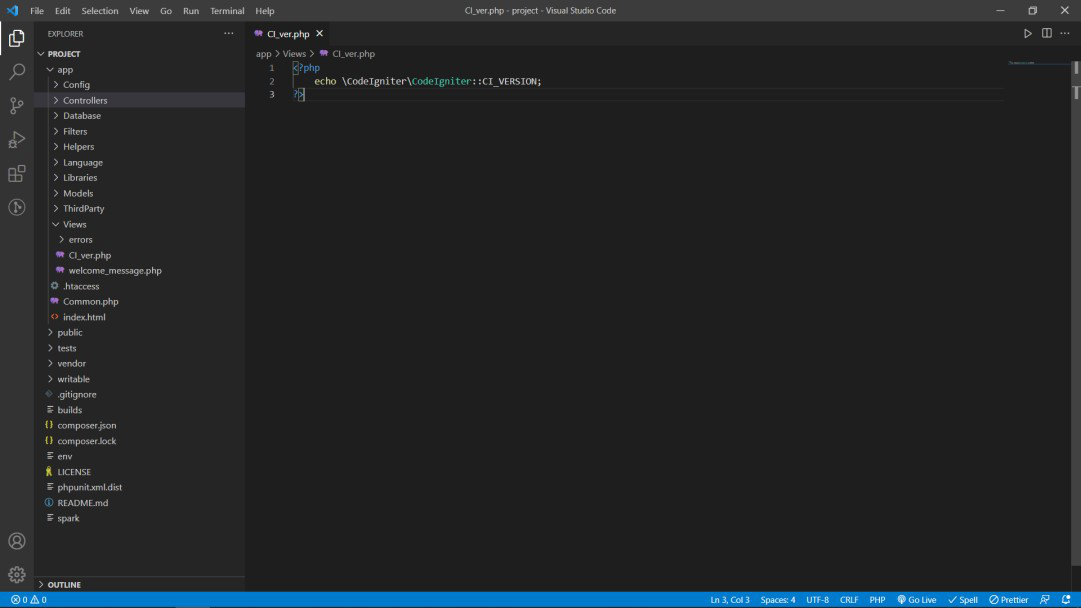Open the Run menu
The width and height of the screenshot is (1081, 608).
(191, 10)
